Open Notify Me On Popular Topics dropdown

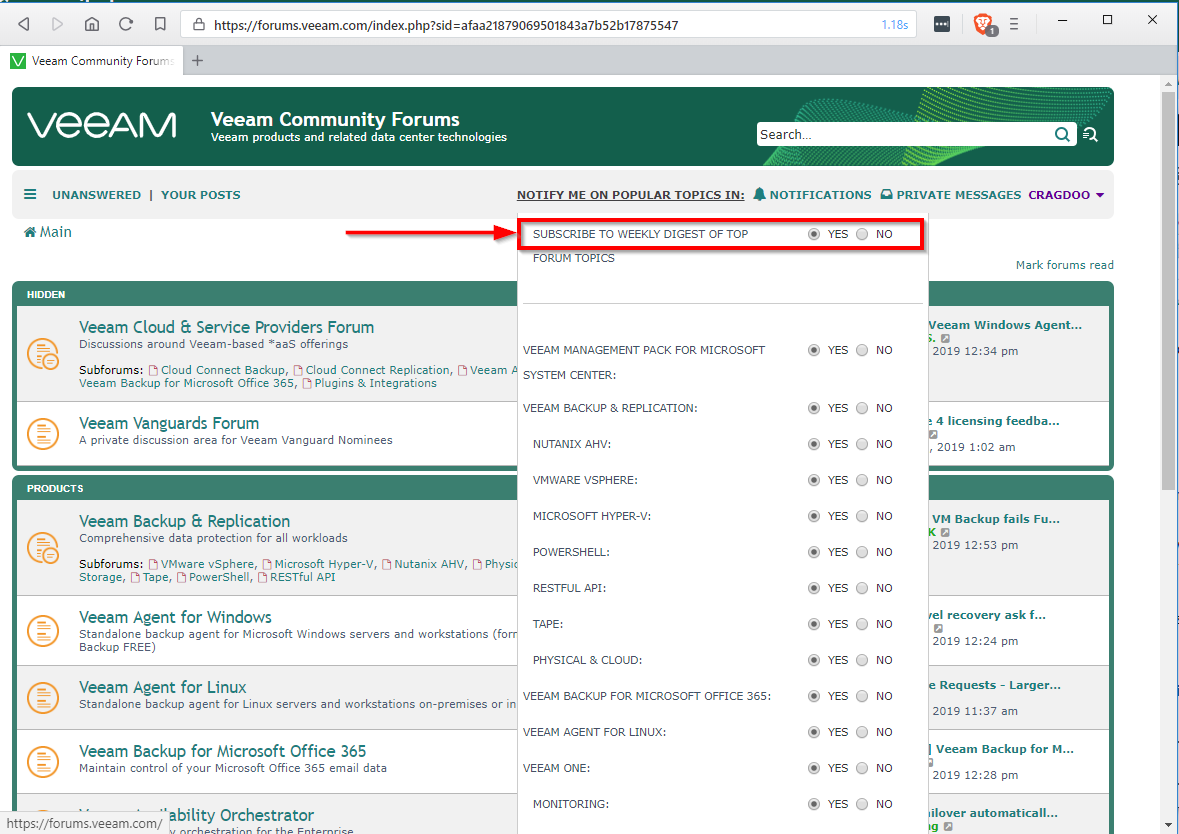pos(631,195)
